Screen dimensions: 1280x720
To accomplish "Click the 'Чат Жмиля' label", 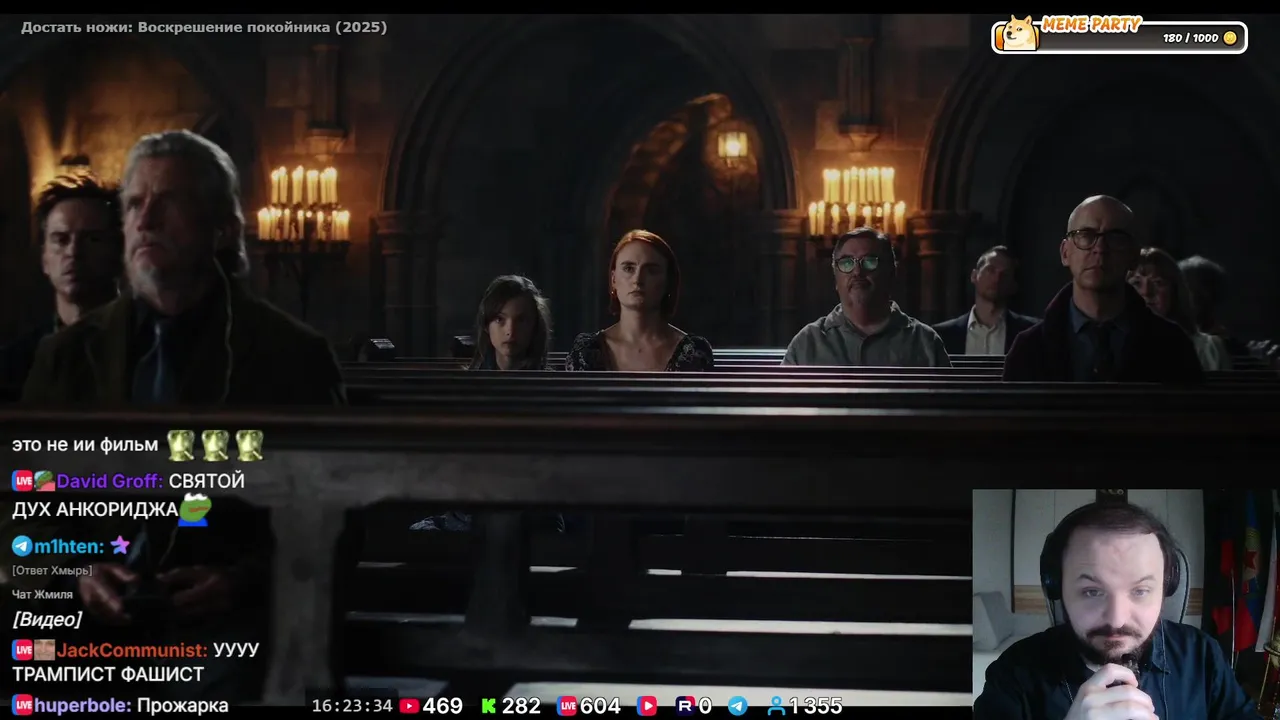I will click(42, 594).
